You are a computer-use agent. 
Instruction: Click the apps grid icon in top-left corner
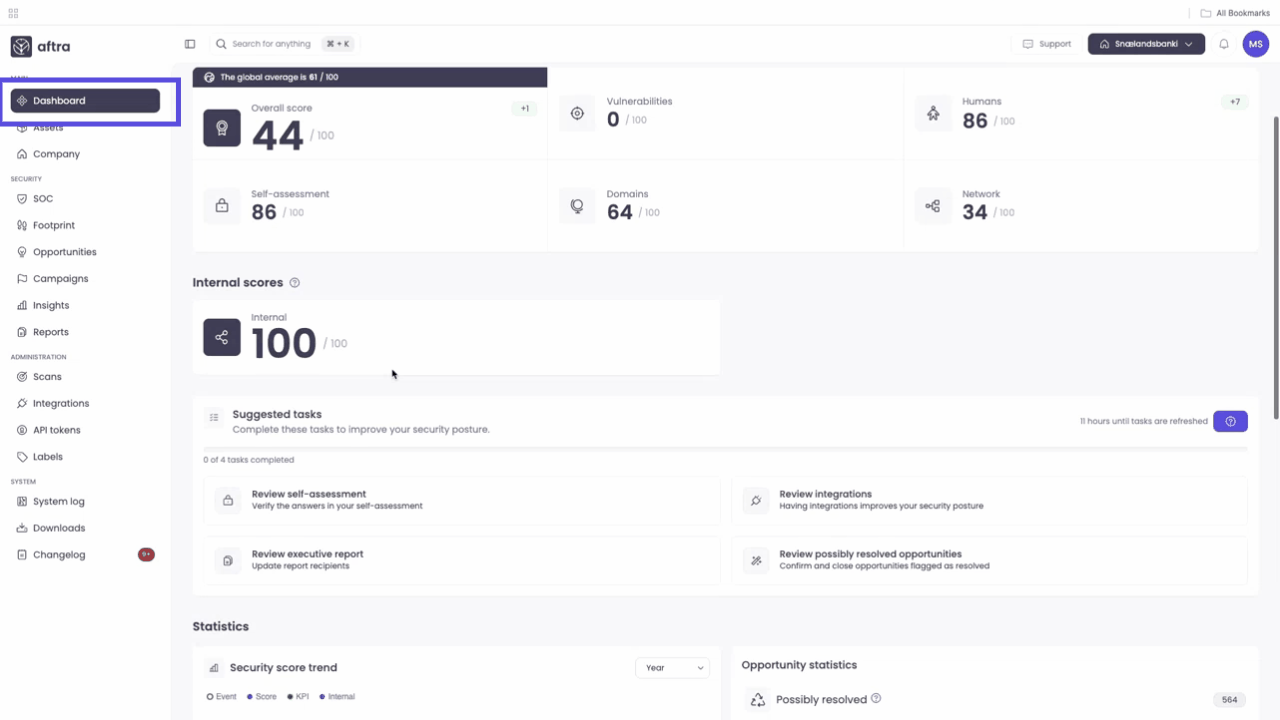click(x=13, y=12)
